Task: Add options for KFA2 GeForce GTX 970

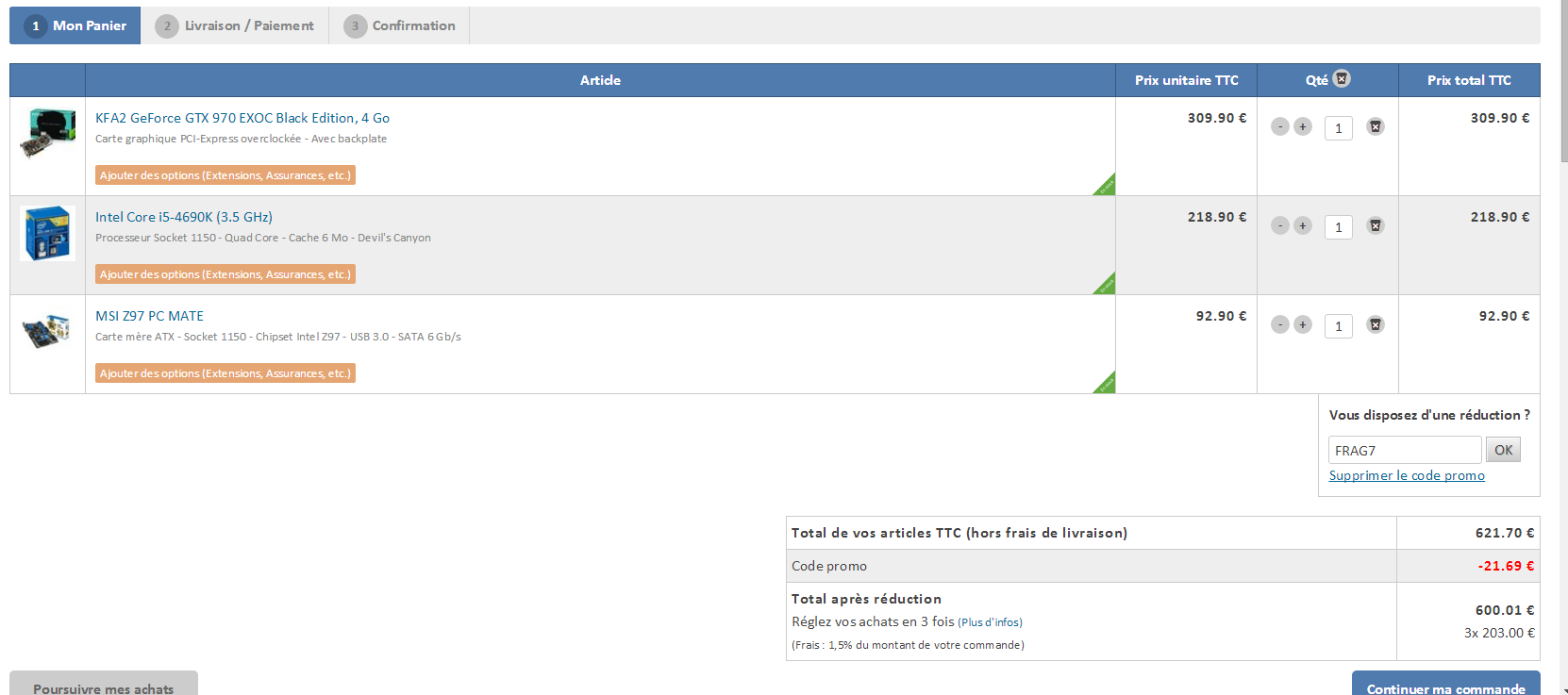Action: pos(225,175)
